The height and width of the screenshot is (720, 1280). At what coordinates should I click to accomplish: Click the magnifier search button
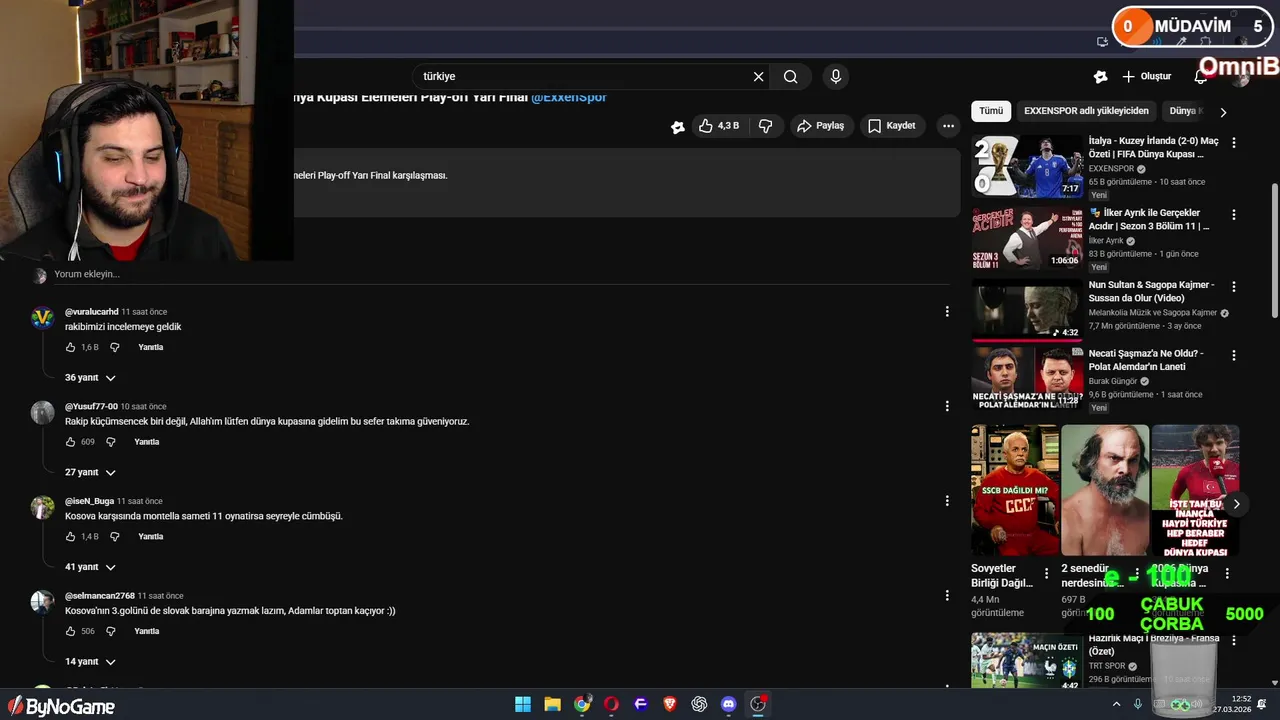pyautogui.click(x=791, y=77)
